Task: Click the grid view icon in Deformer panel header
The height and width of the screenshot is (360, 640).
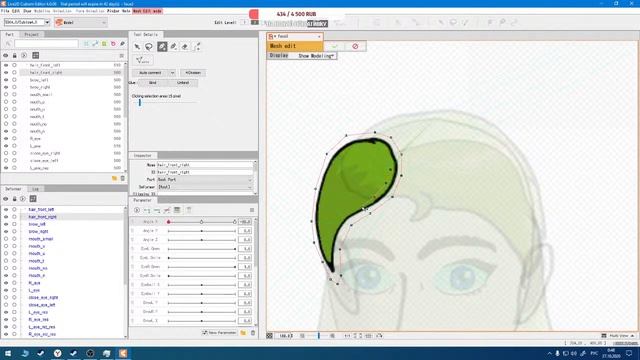Action: [x=33, y=199]
